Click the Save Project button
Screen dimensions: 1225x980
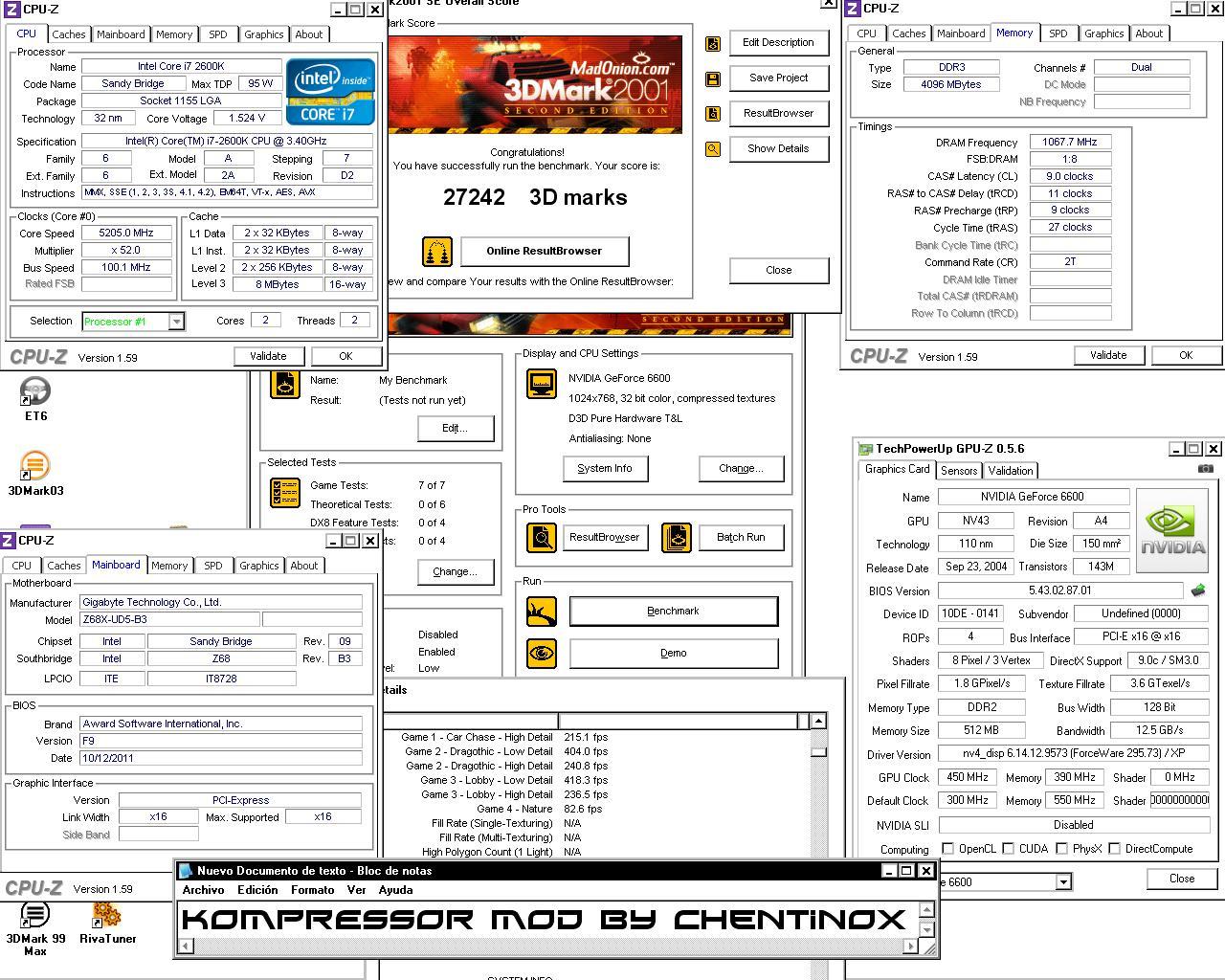778,78
